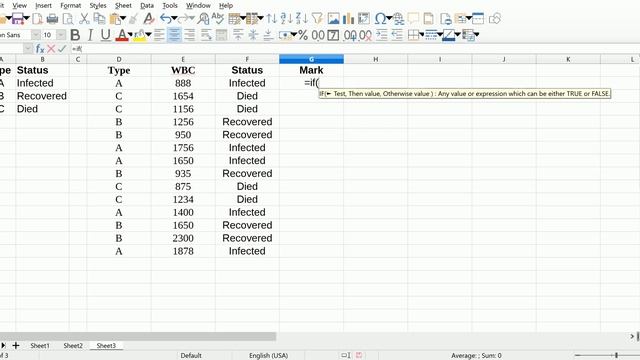Click Increase Indent icon

pyautogui.click(x=382, y=35)
